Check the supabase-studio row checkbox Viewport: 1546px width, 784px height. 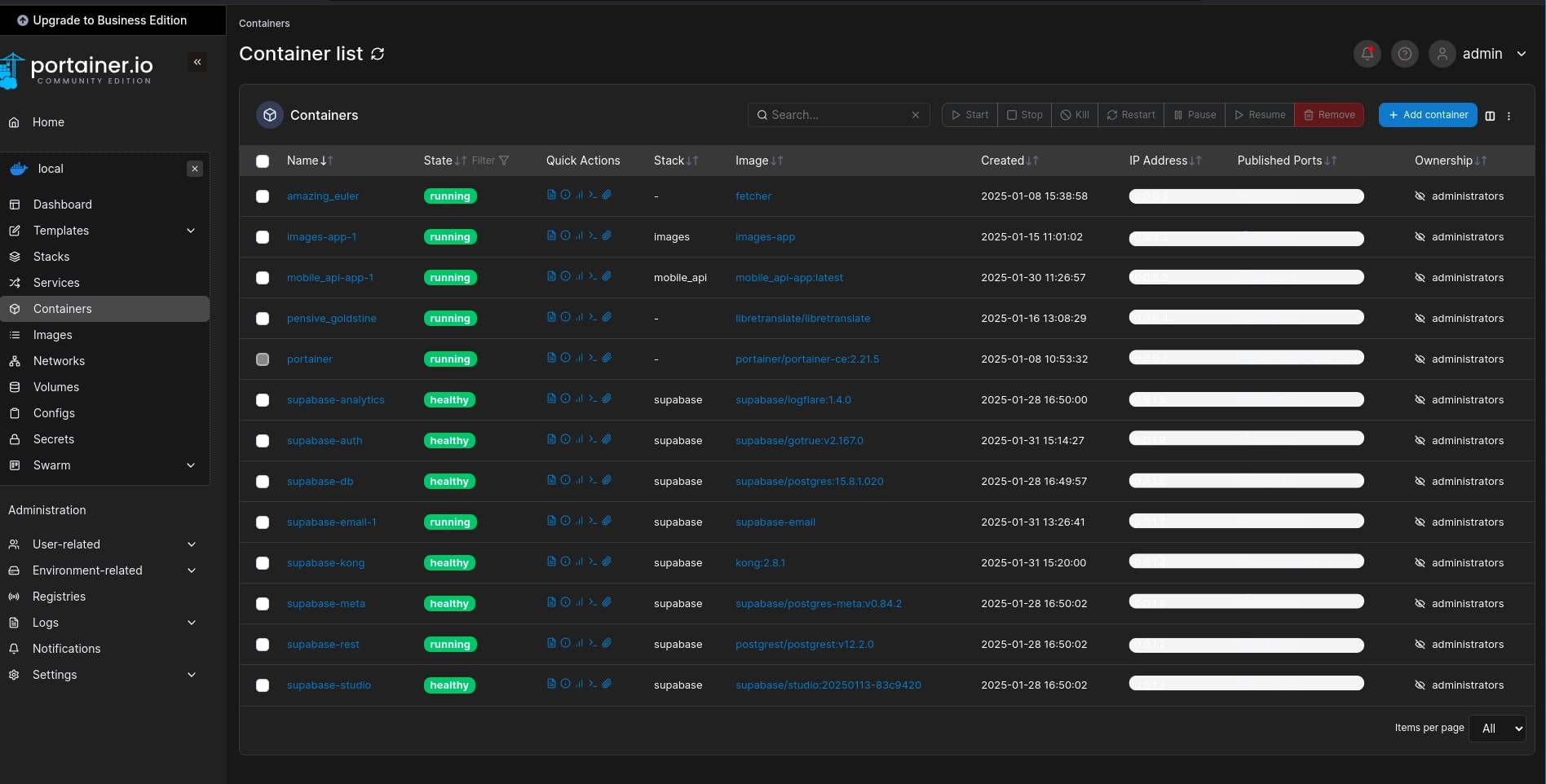263,685
